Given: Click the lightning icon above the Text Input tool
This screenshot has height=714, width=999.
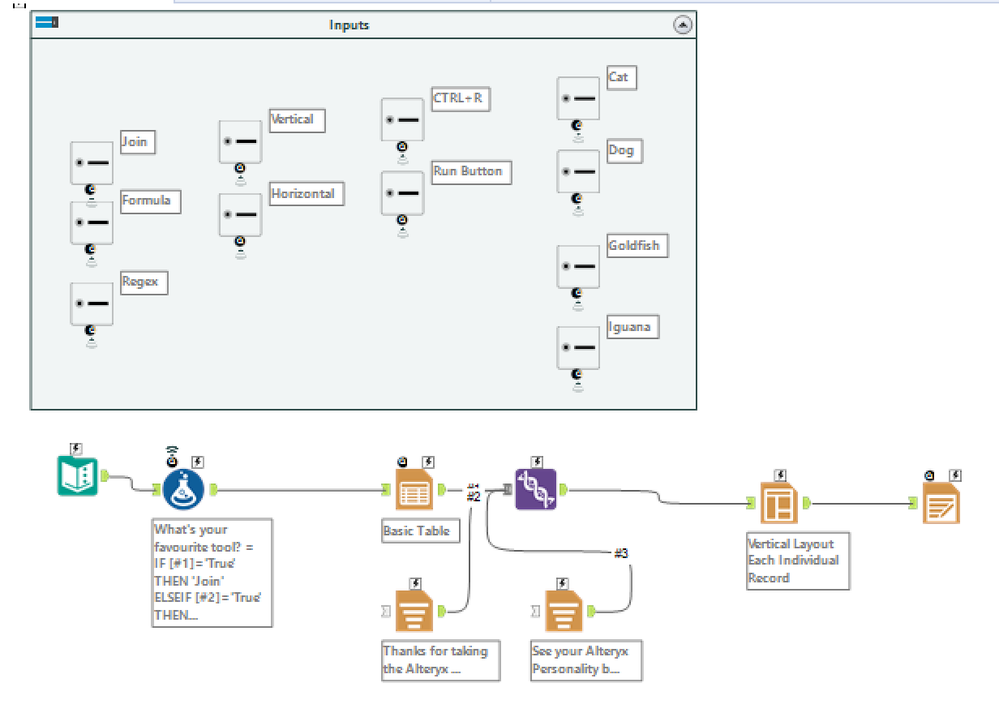Looking at the screenshot, I should click(76, 448).
